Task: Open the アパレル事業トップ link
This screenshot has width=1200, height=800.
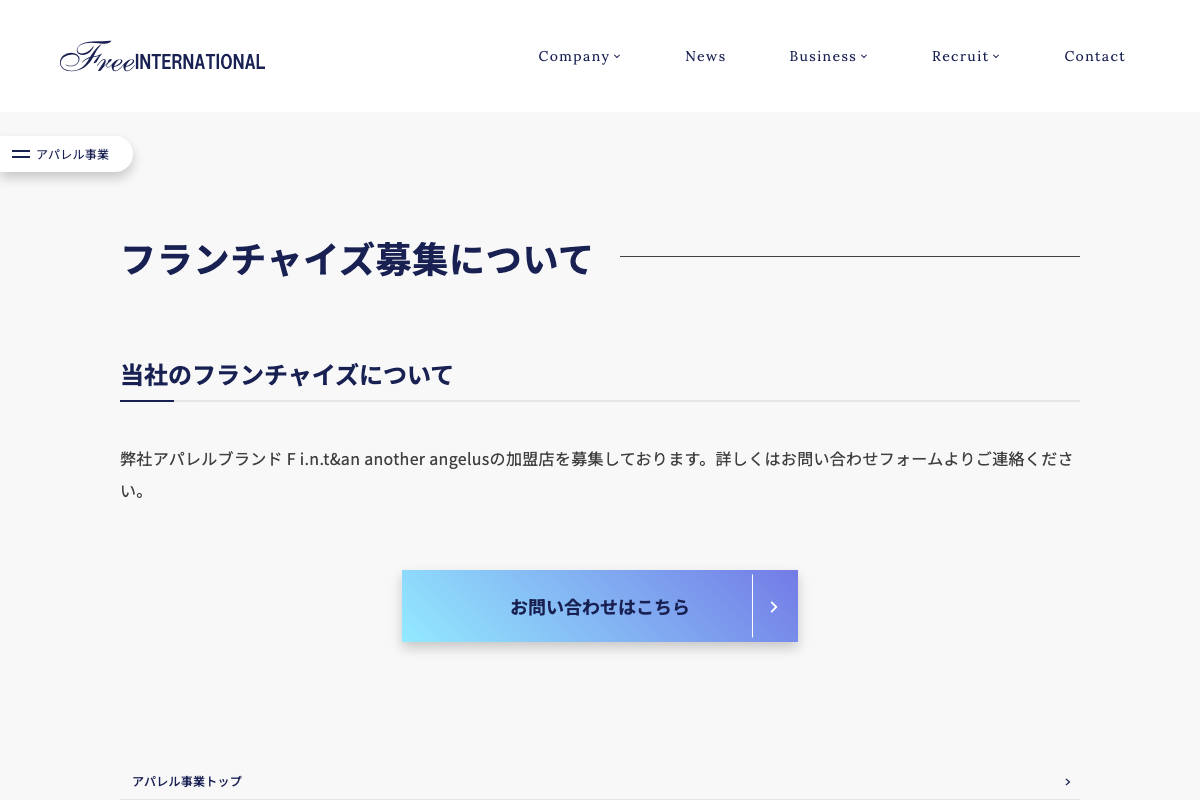Action: [x=600, y=782]
